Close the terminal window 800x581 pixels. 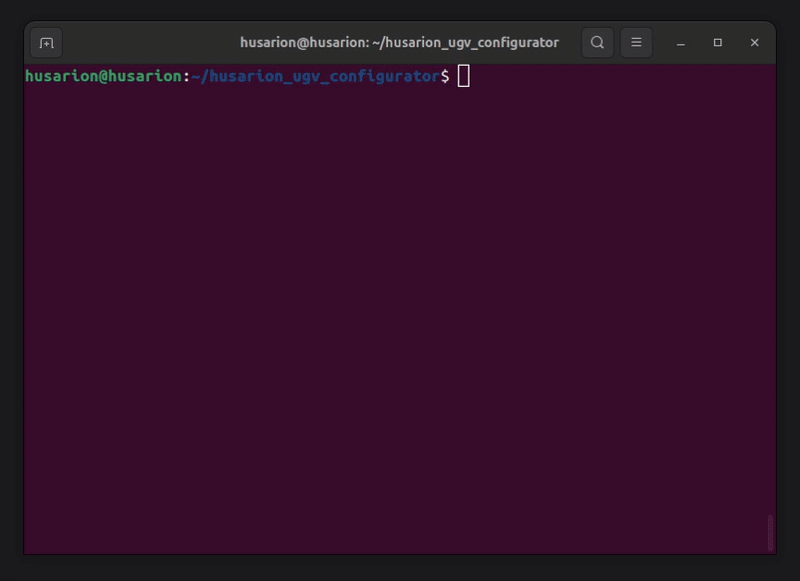tap(755, 42)
